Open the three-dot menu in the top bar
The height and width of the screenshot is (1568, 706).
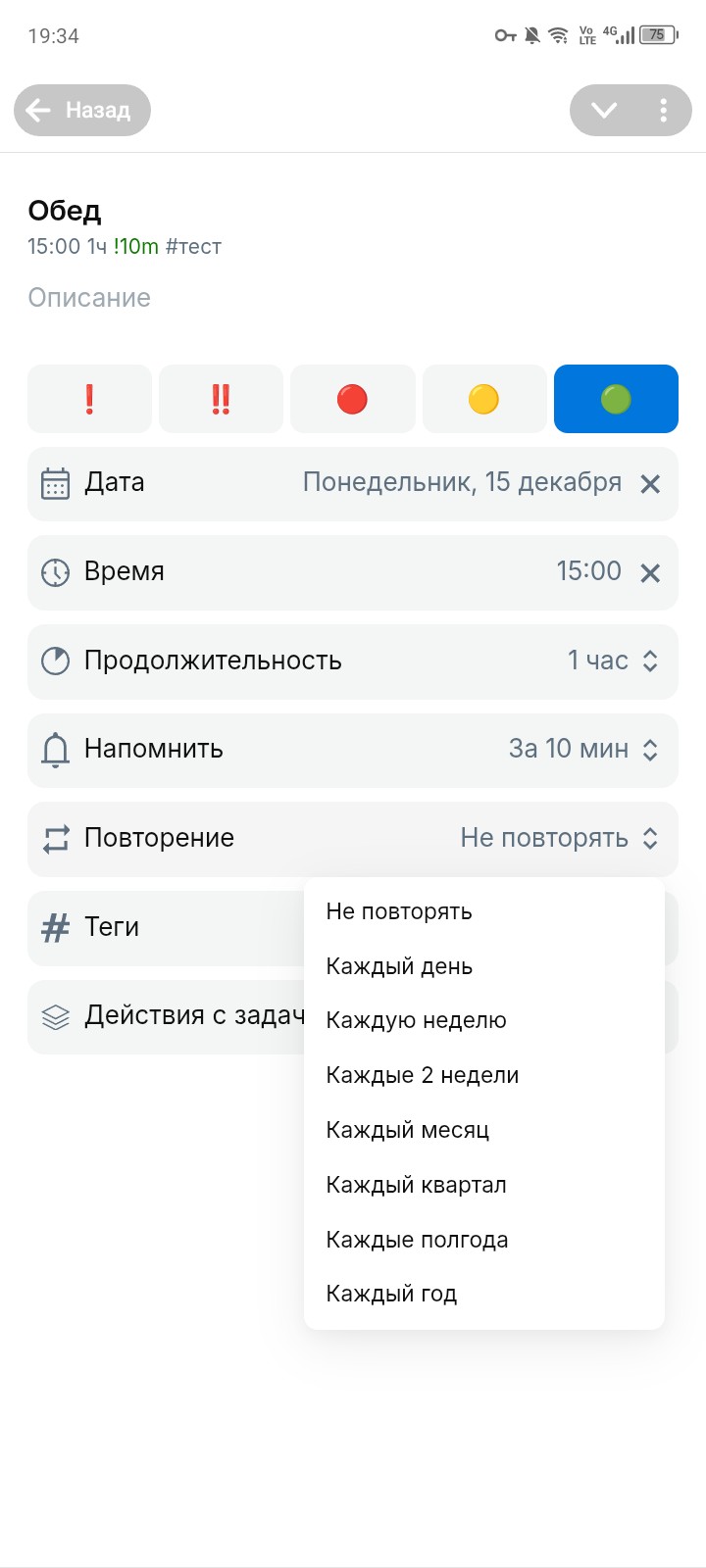click(x=663, y=110)
